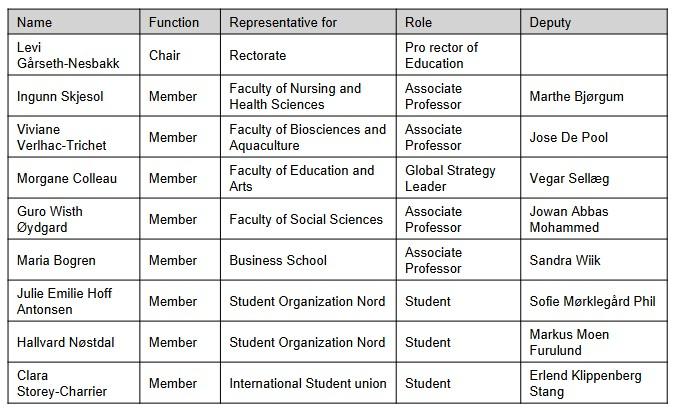
Task: Select deputy Sofie Mørklegård Phil
Action: click(592, 301)
